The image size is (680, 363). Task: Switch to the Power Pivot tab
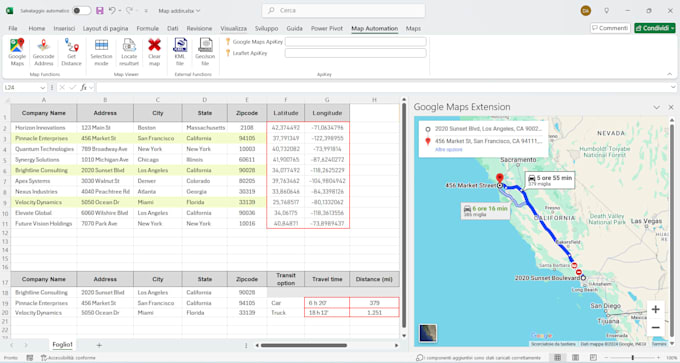pos(327,28)
